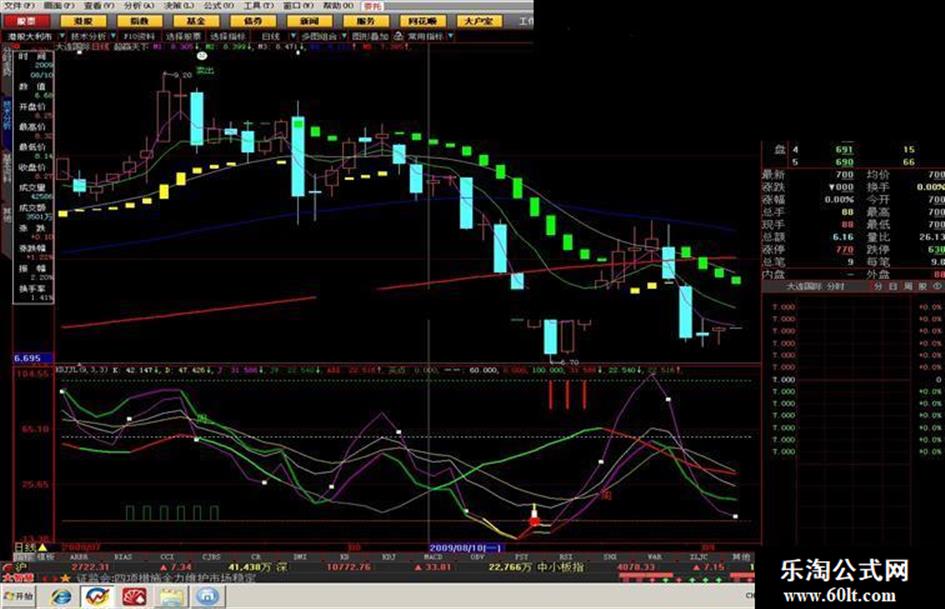The image size is (945, 609).
Task: Click the 最新 price row in the quote panel
Action: click(x=809, y=174)
